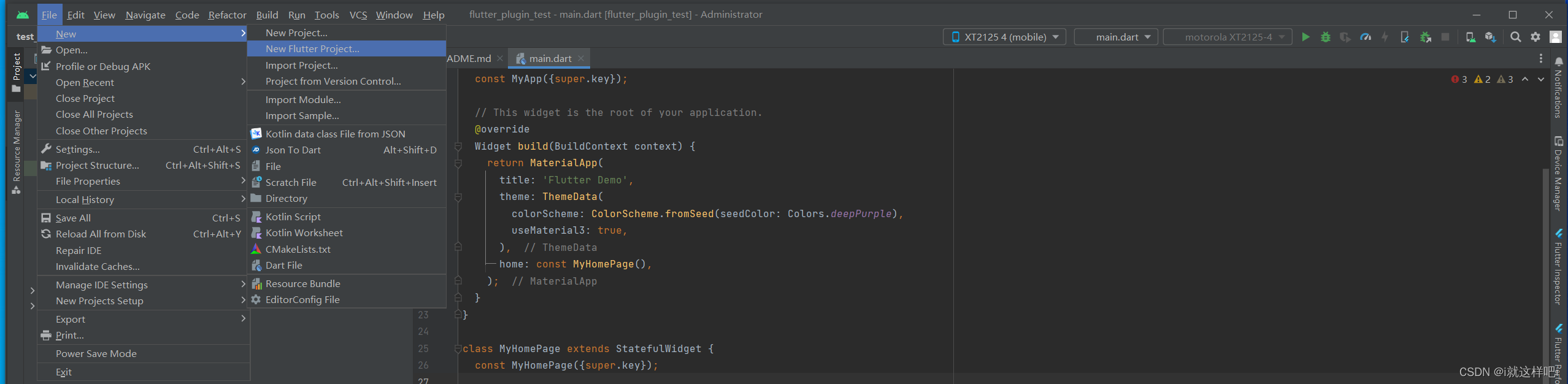Click Save All in File menu
Screen dimensions: 1568x384
point(144,218)
